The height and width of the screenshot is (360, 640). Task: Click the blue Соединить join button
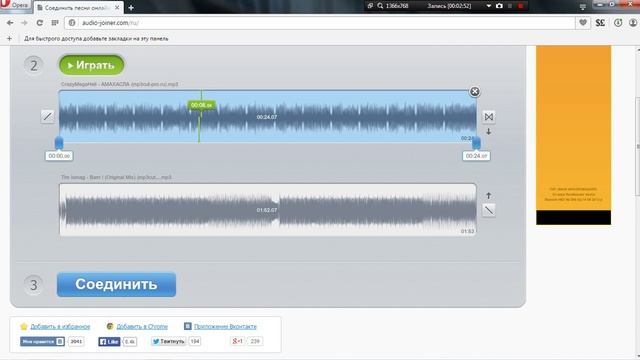pyautogui.click(x=116, y=284)
